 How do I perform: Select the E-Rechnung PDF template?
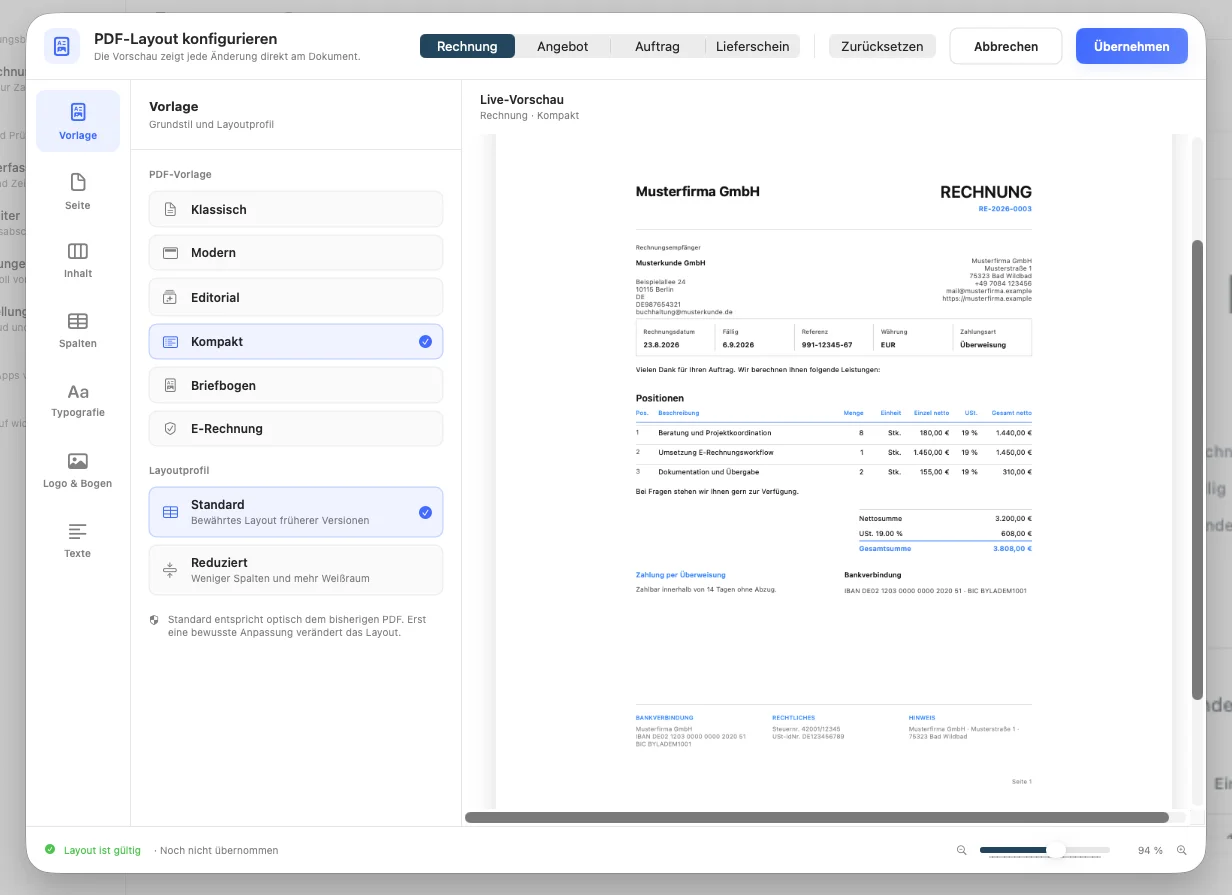click(x=296, y=429)
